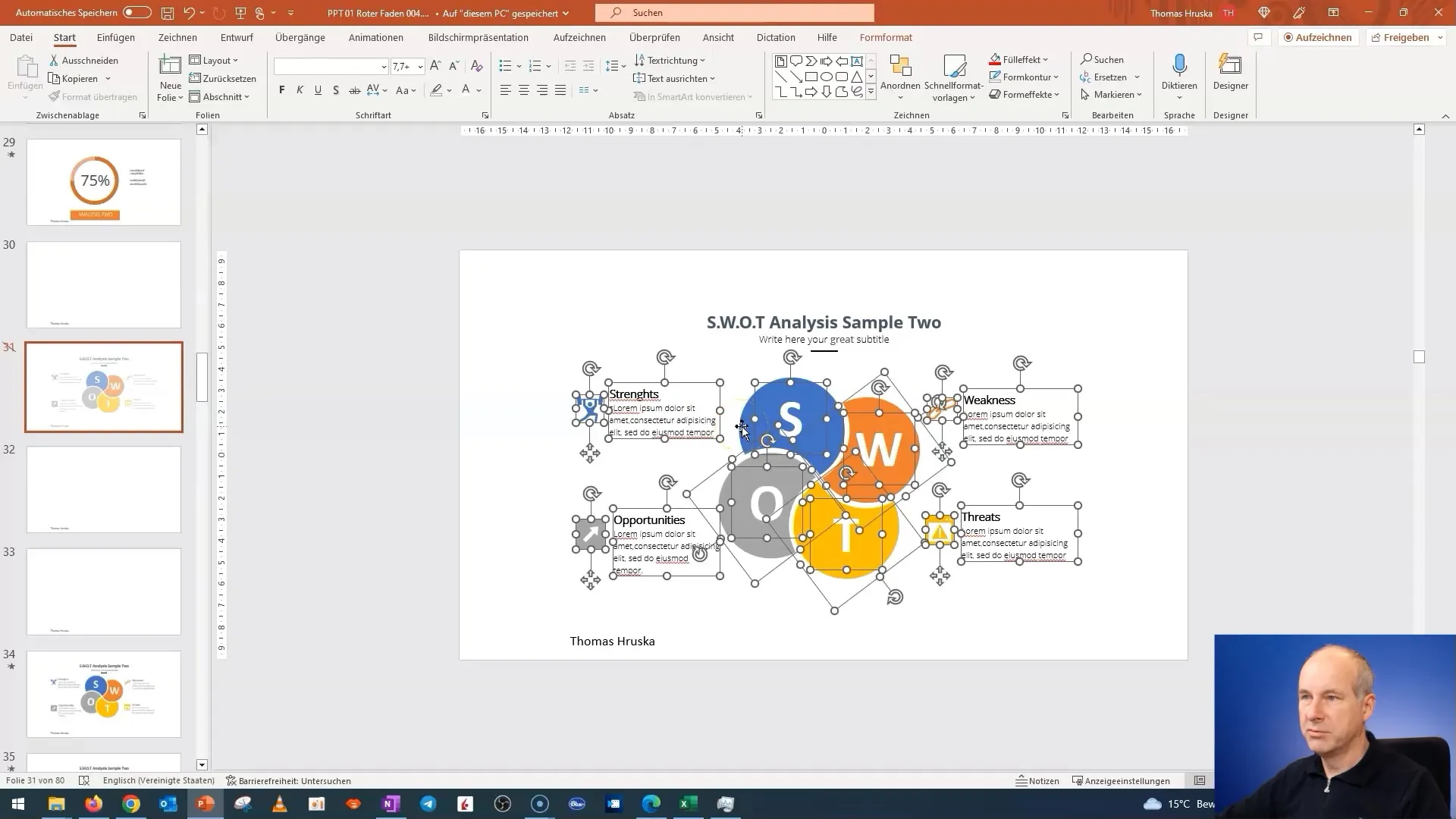Open the Formformat ribbon tab

886,37
